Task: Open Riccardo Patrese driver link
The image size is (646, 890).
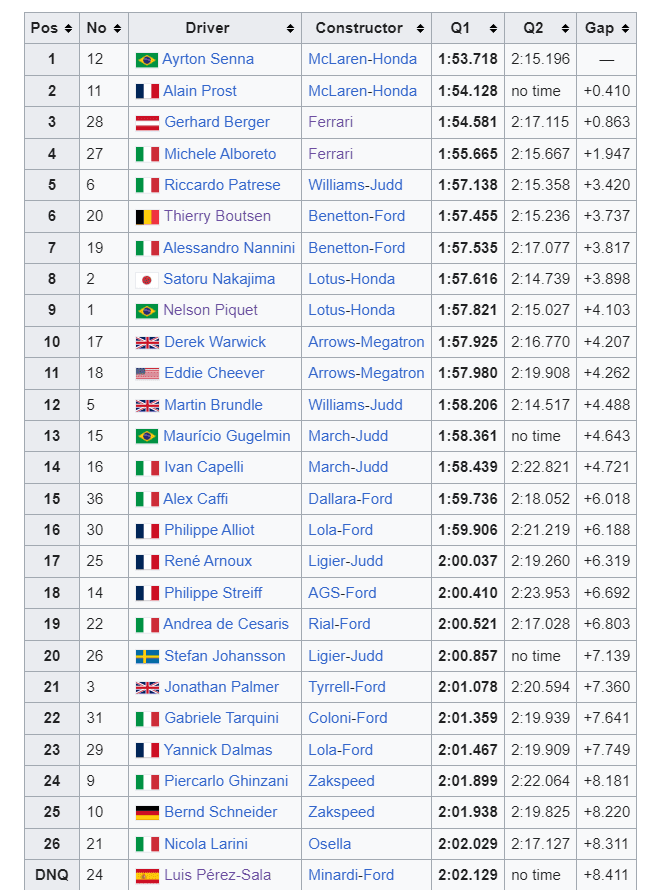Action: point(222,185)
